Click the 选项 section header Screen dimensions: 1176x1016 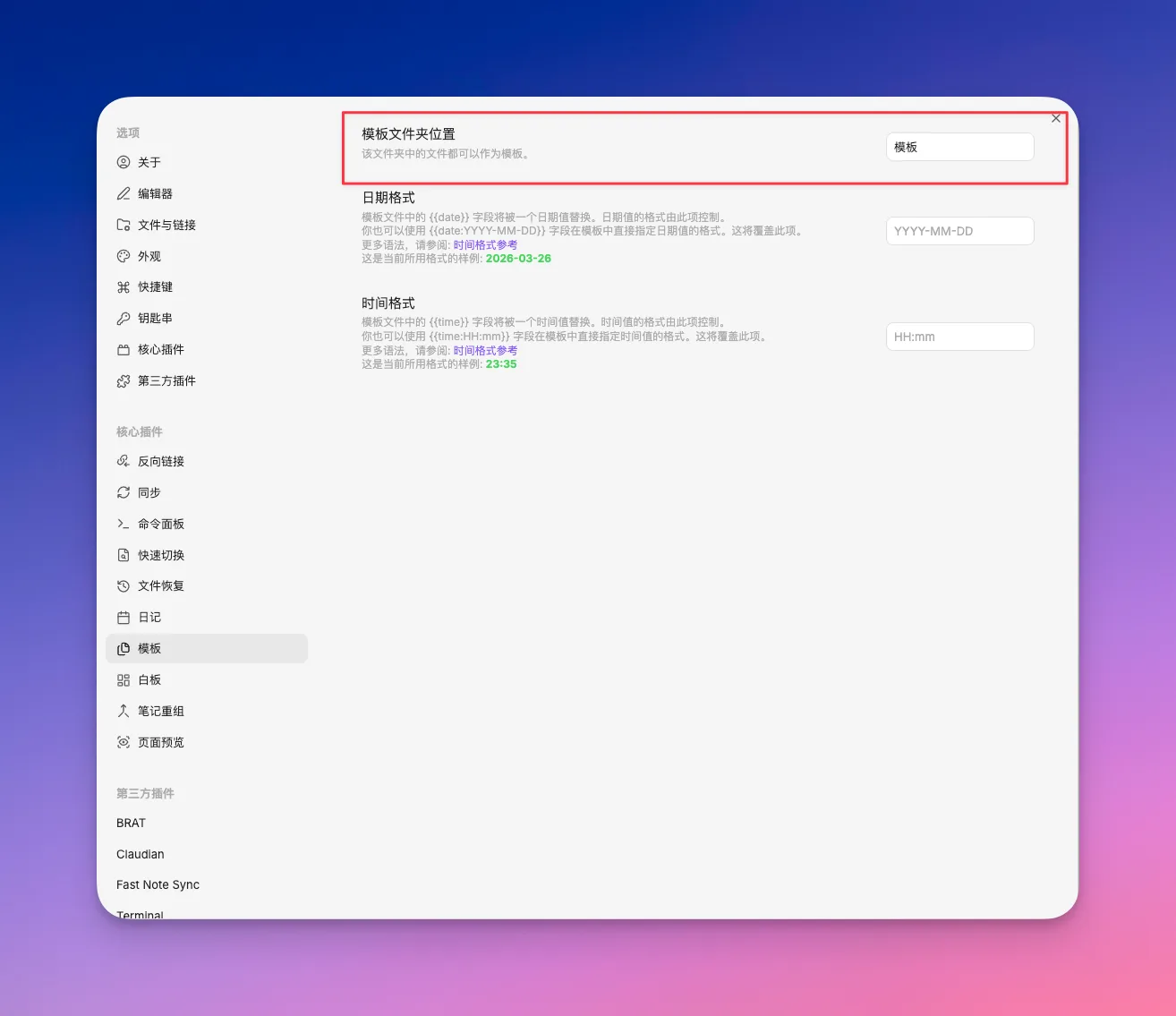click(128, 132)
